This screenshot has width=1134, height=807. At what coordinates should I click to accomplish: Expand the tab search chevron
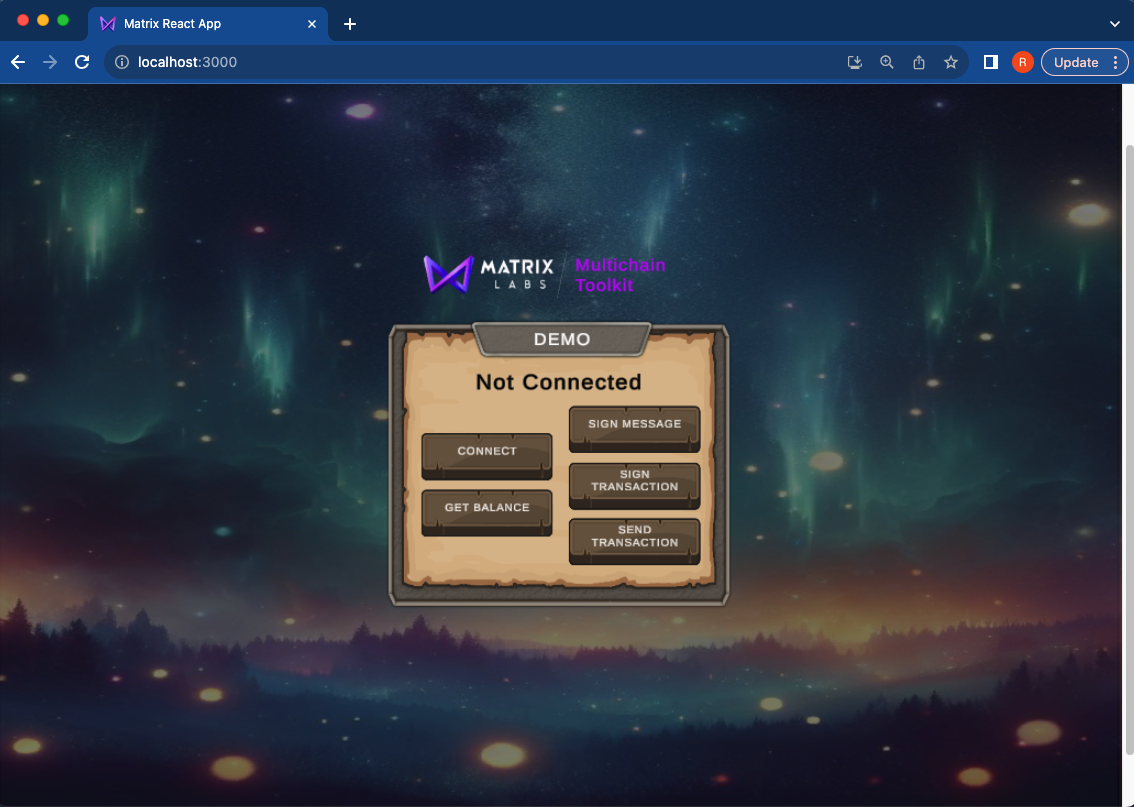coord(1114,24)
